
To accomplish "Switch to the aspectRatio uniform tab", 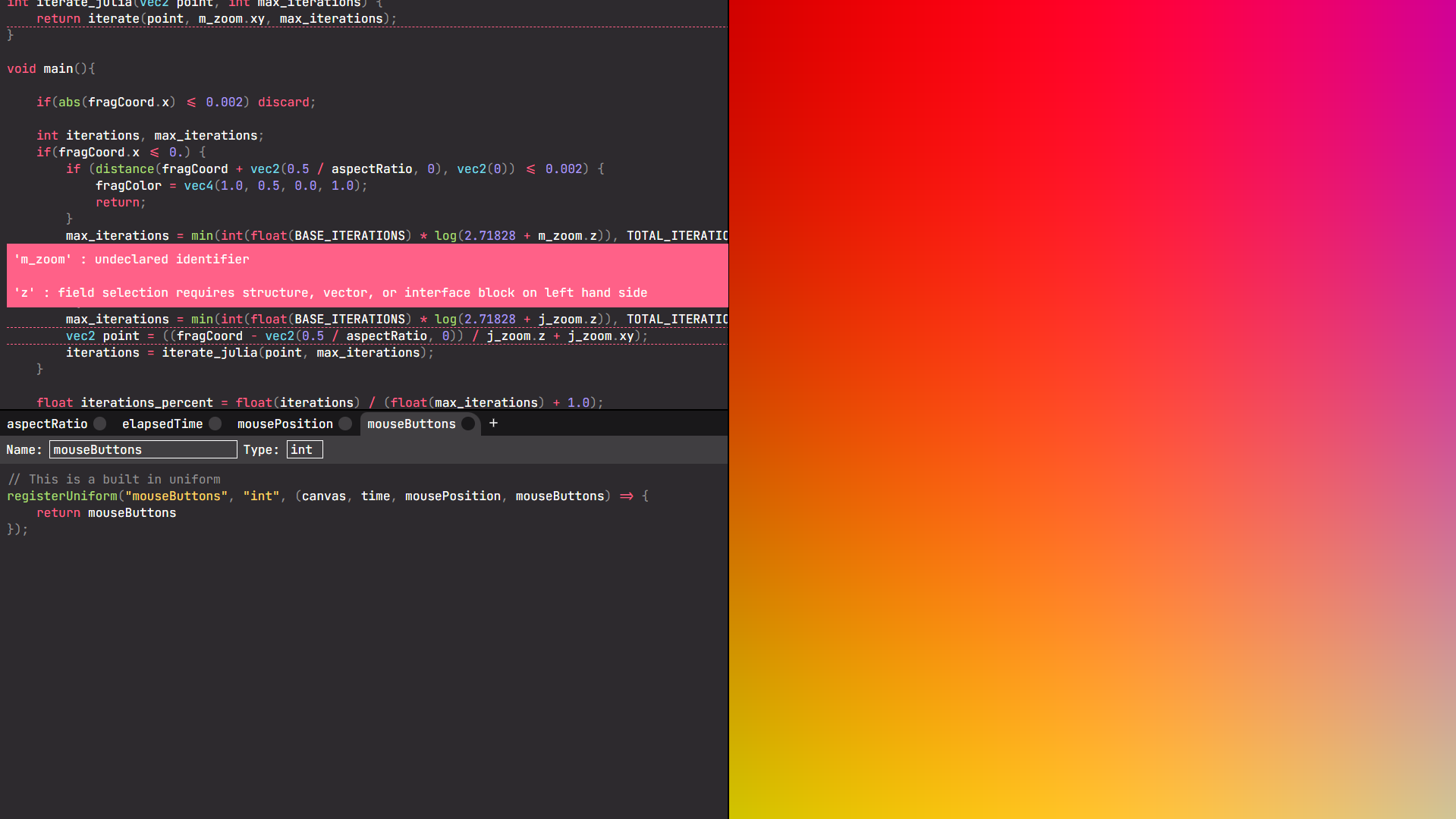I will pos(47,424).
